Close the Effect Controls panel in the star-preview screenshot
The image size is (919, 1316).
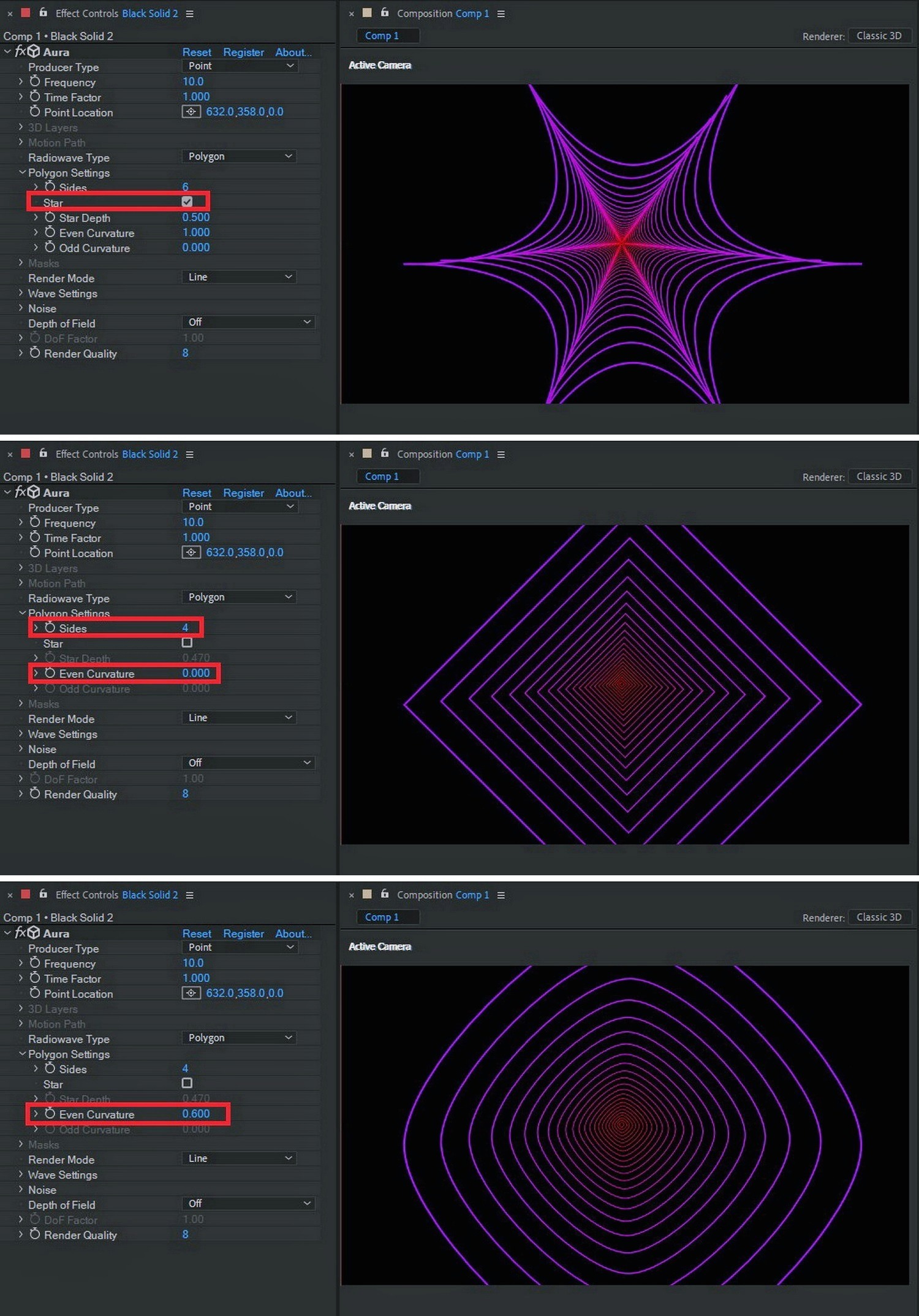[x=10, y=13]
